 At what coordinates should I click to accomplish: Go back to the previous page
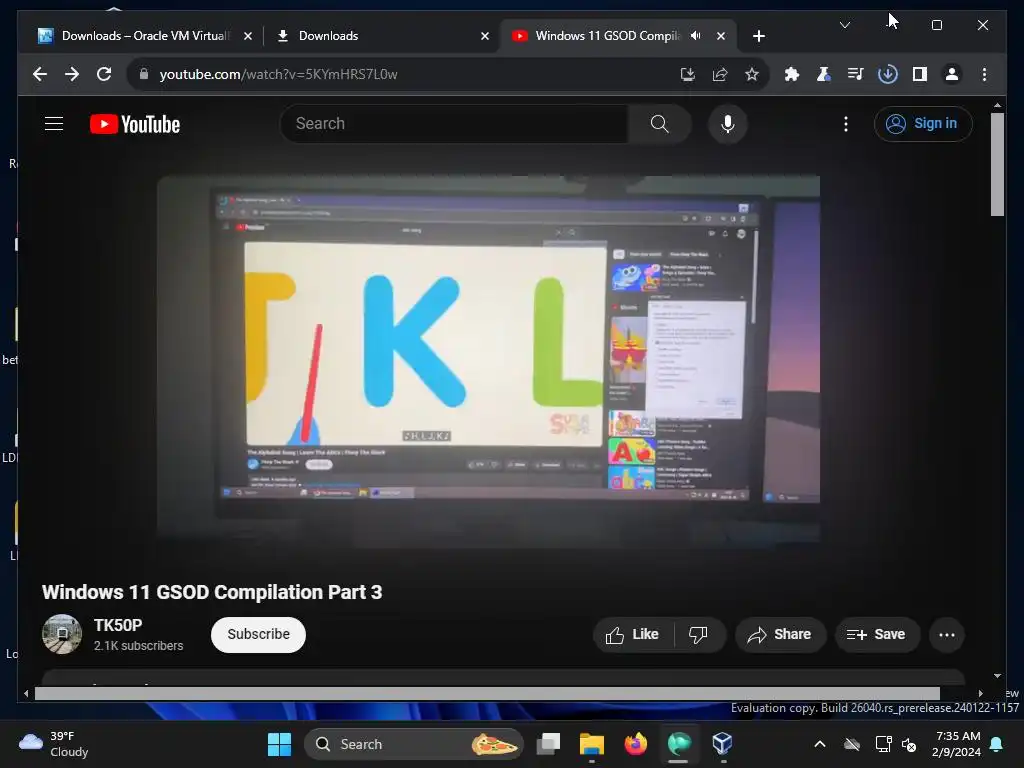click(x=40, y=74)
